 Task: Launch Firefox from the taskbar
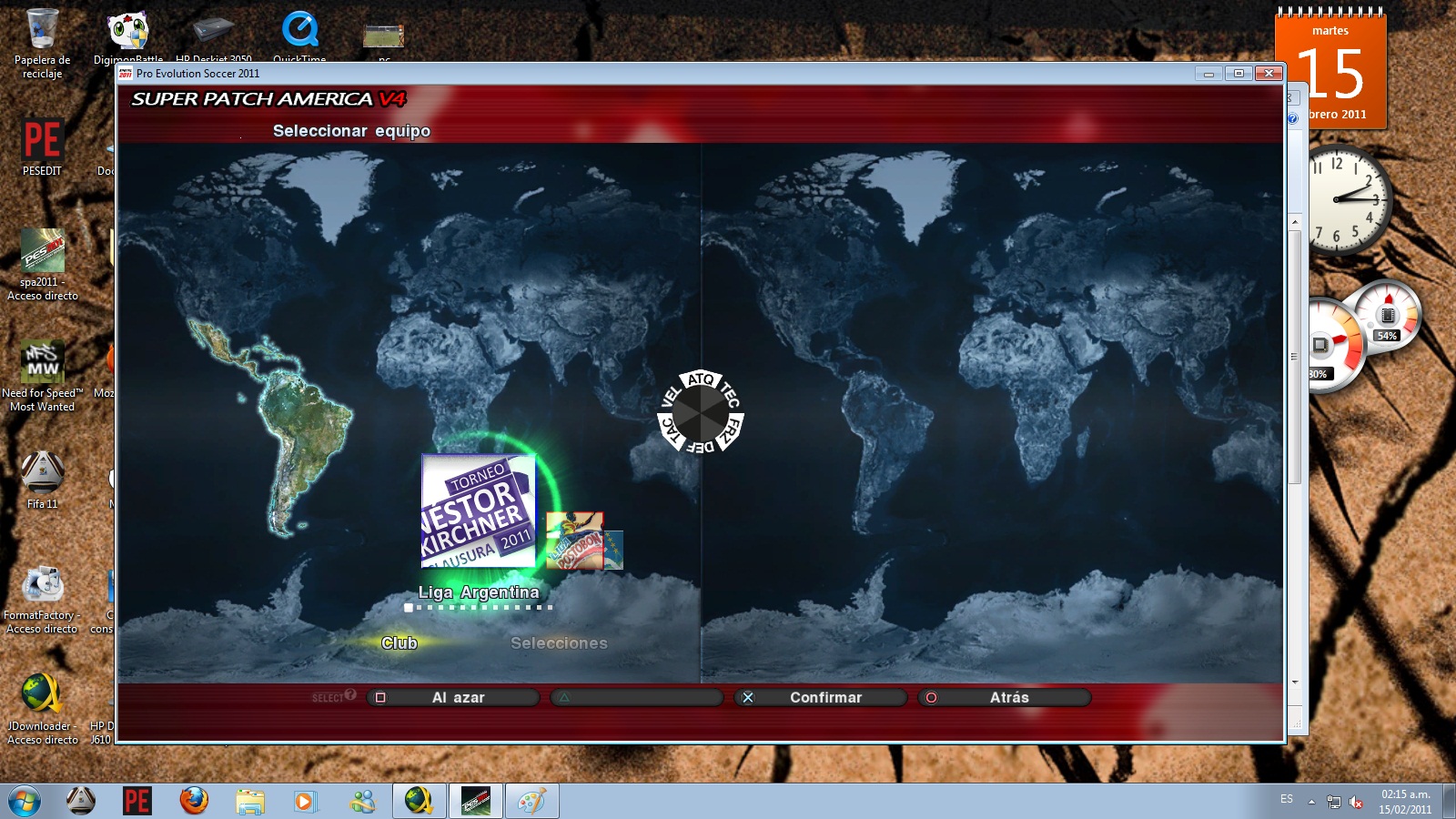tap(193, 801)
